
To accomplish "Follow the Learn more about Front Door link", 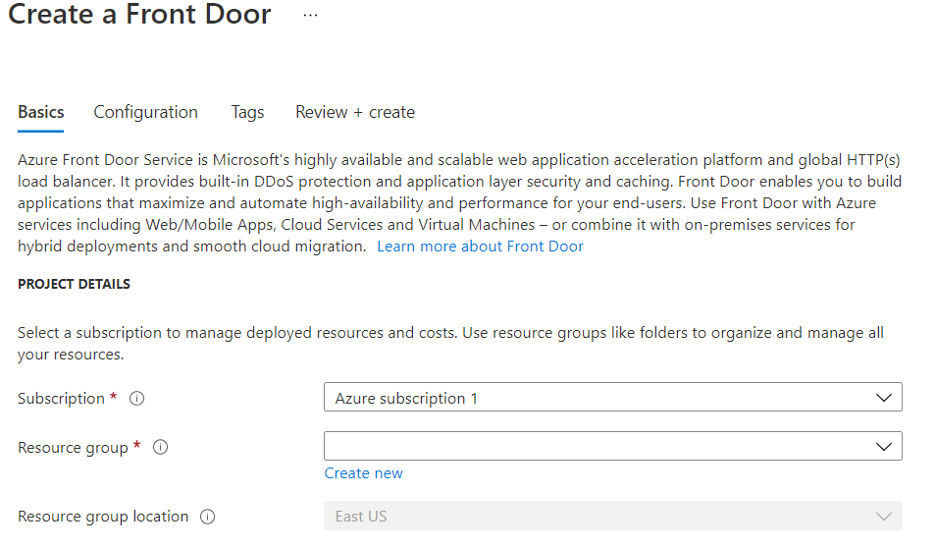I will 480,246.
